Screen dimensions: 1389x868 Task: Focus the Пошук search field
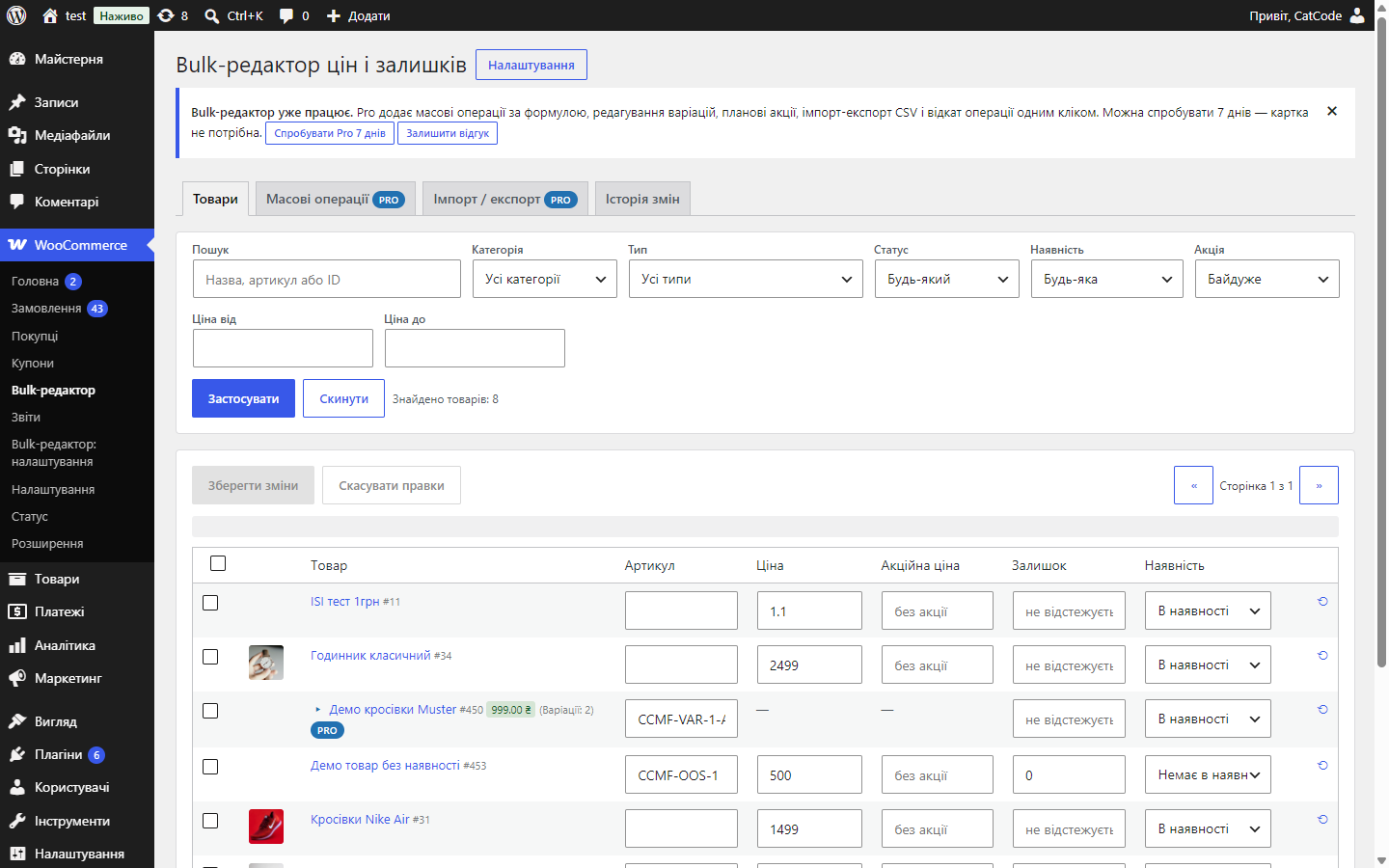327,279
